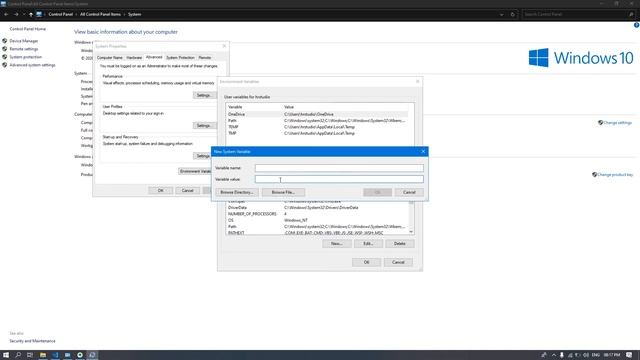
Task: Cancel the New System Variable dialog
Action: coord(409,192)
